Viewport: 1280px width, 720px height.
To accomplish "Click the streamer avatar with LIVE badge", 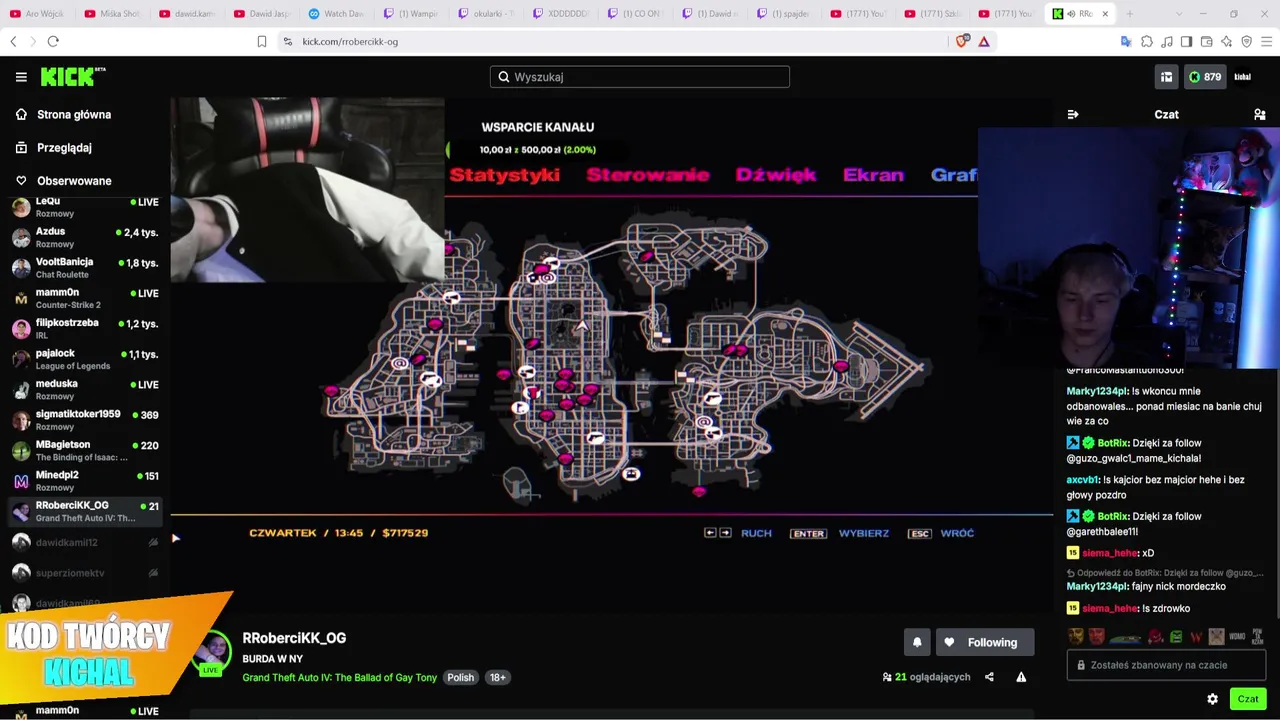I will (213, 655).
